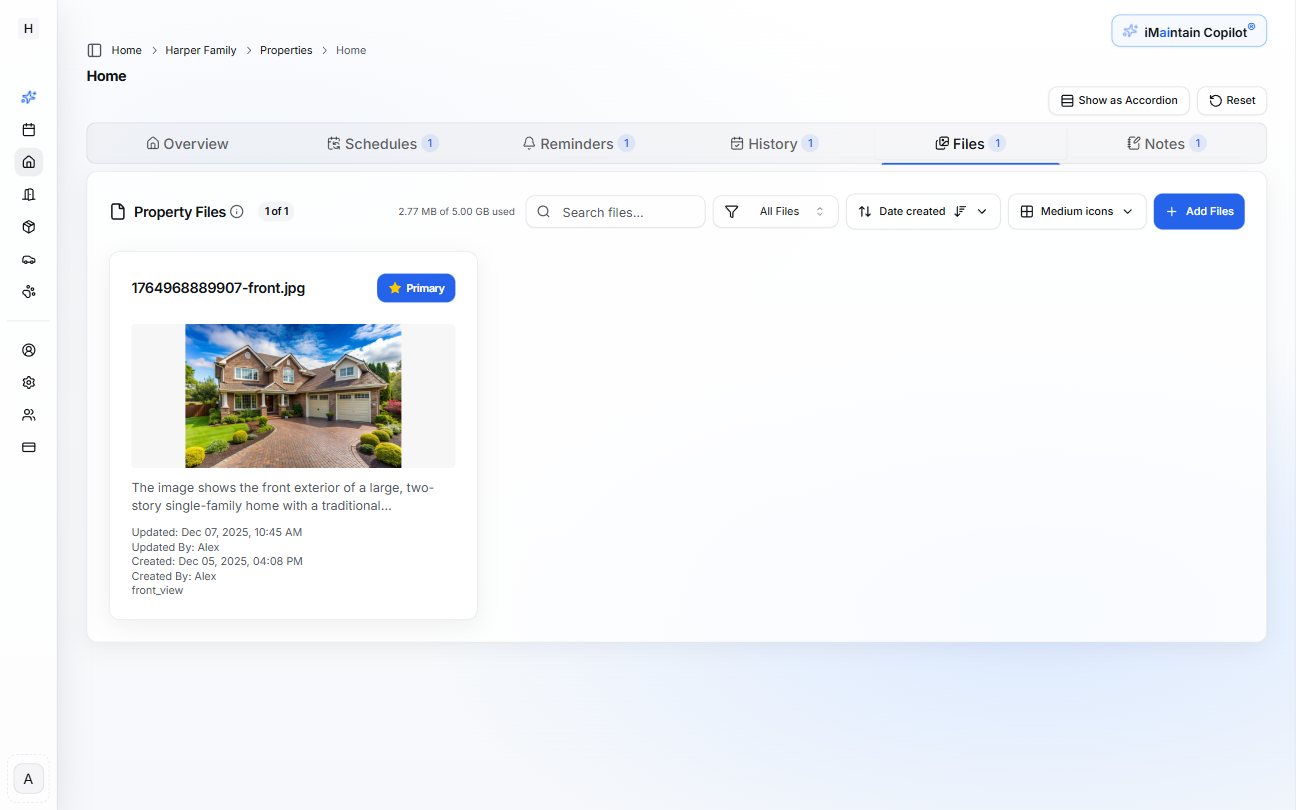Click the sparkle Copilot icon in sidebar
The width and height of the screenshot is (1296, 810).
29,97
